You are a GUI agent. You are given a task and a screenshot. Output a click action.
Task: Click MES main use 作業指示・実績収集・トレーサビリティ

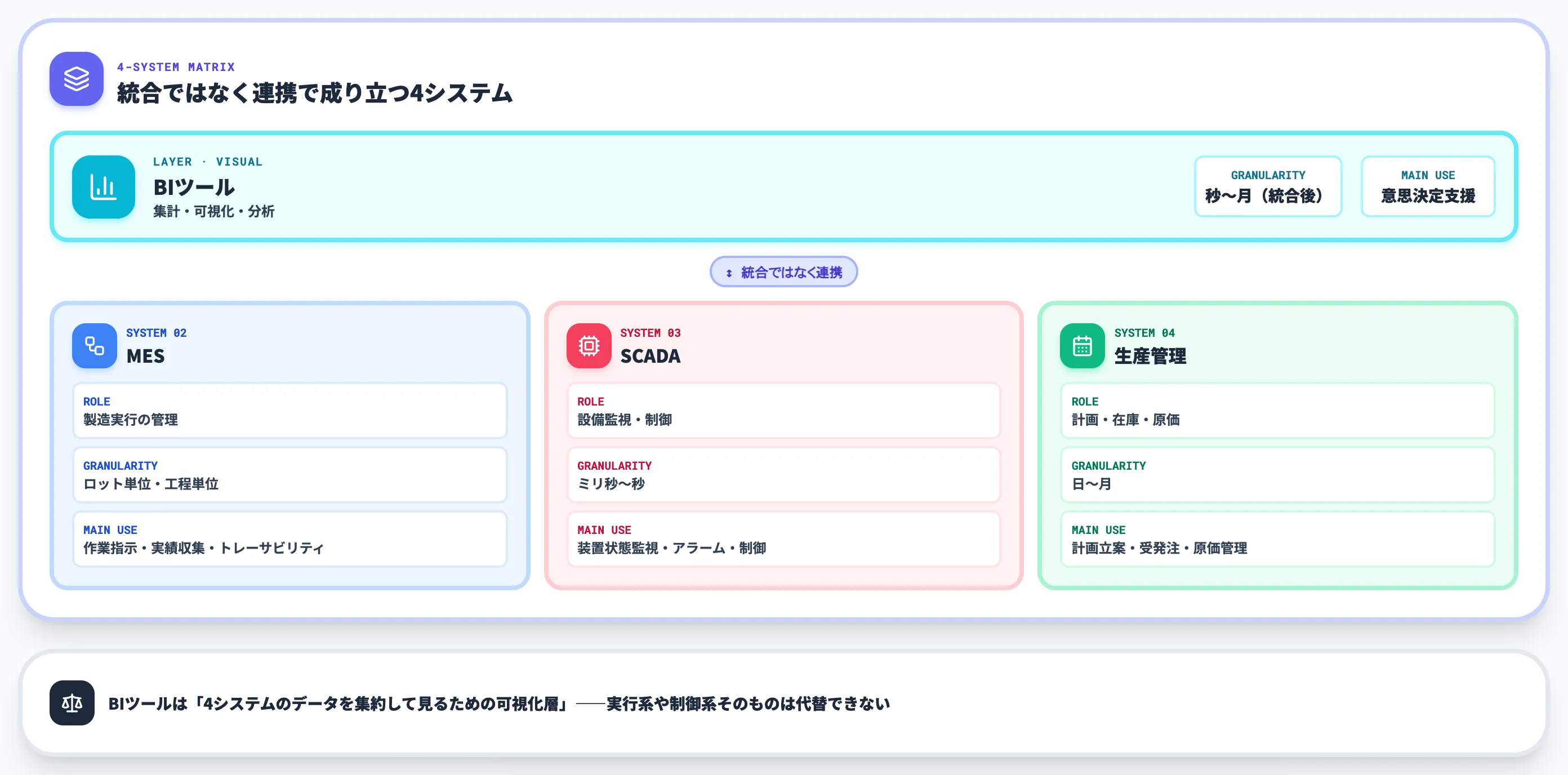click(x=289, y=540)
